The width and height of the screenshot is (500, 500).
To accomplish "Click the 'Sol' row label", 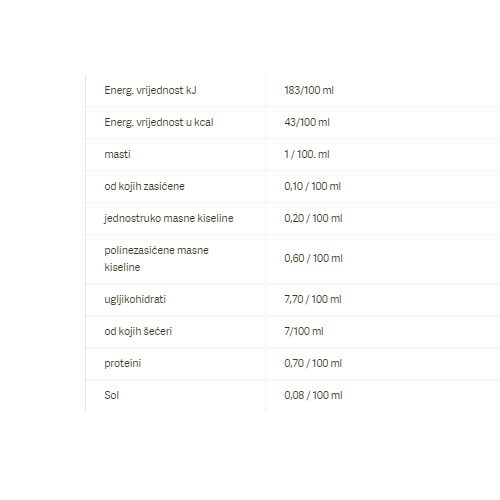I will (112, 395).
